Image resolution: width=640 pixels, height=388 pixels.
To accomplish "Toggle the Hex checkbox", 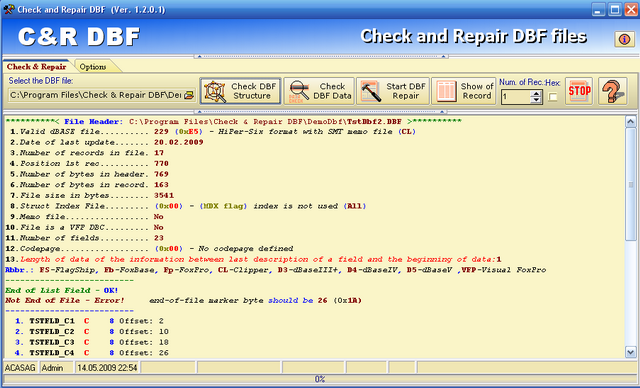I will point(553,97).
